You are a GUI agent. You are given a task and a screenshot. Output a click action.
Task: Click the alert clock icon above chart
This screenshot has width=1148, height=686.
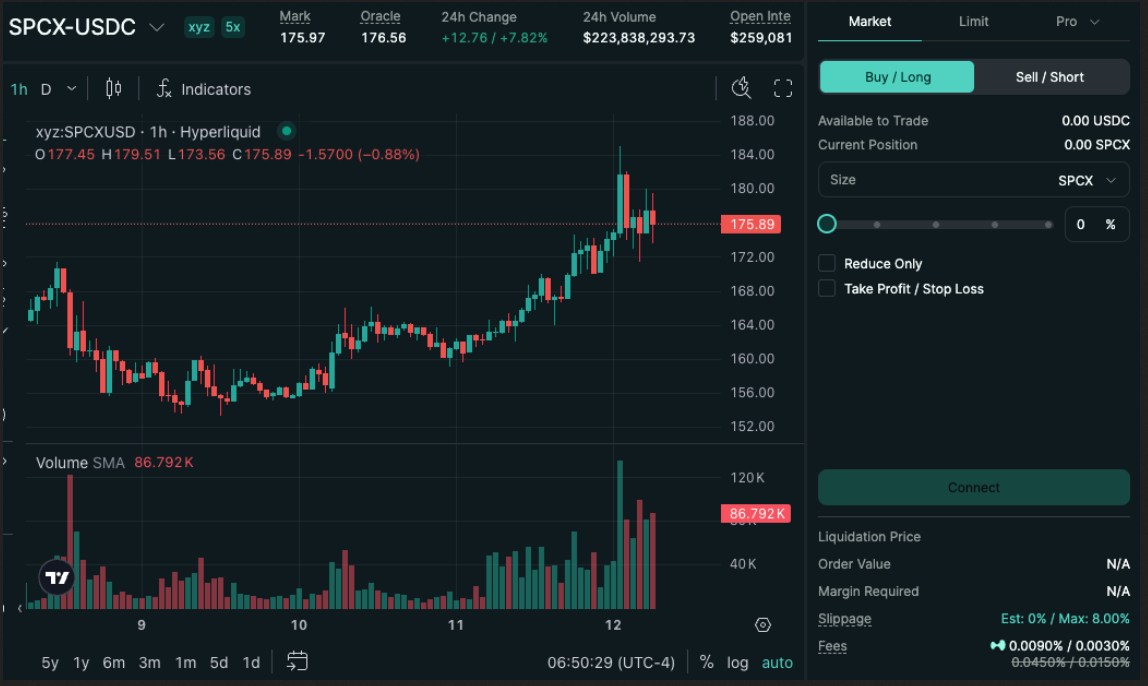741,88
